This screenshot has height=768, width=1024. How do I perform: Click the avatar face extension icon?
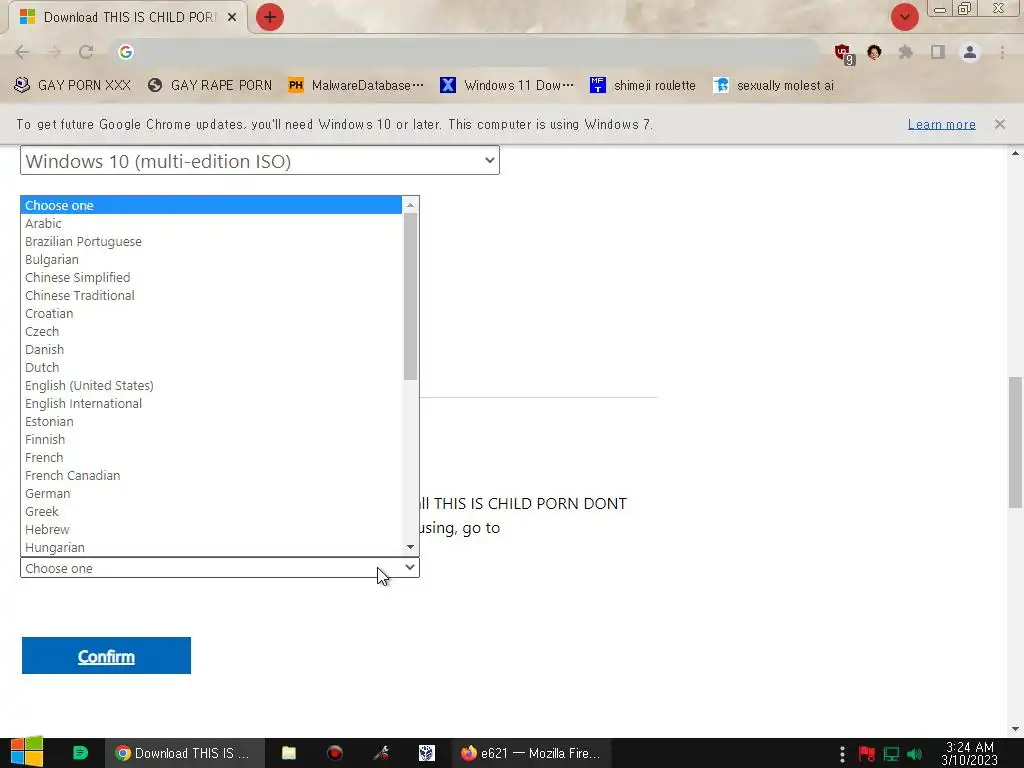pos(874,52)
